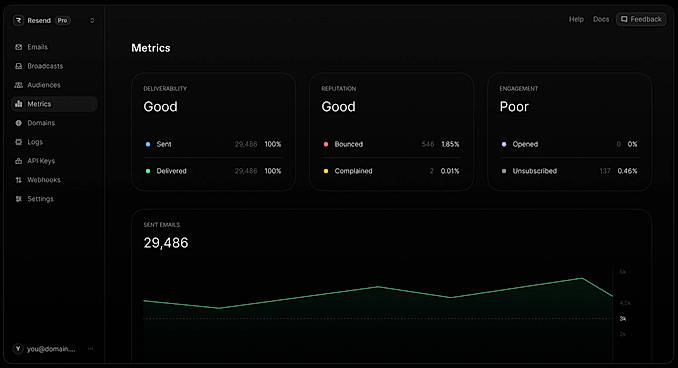
Task: Open the Docs link
Action: point(601,19)
